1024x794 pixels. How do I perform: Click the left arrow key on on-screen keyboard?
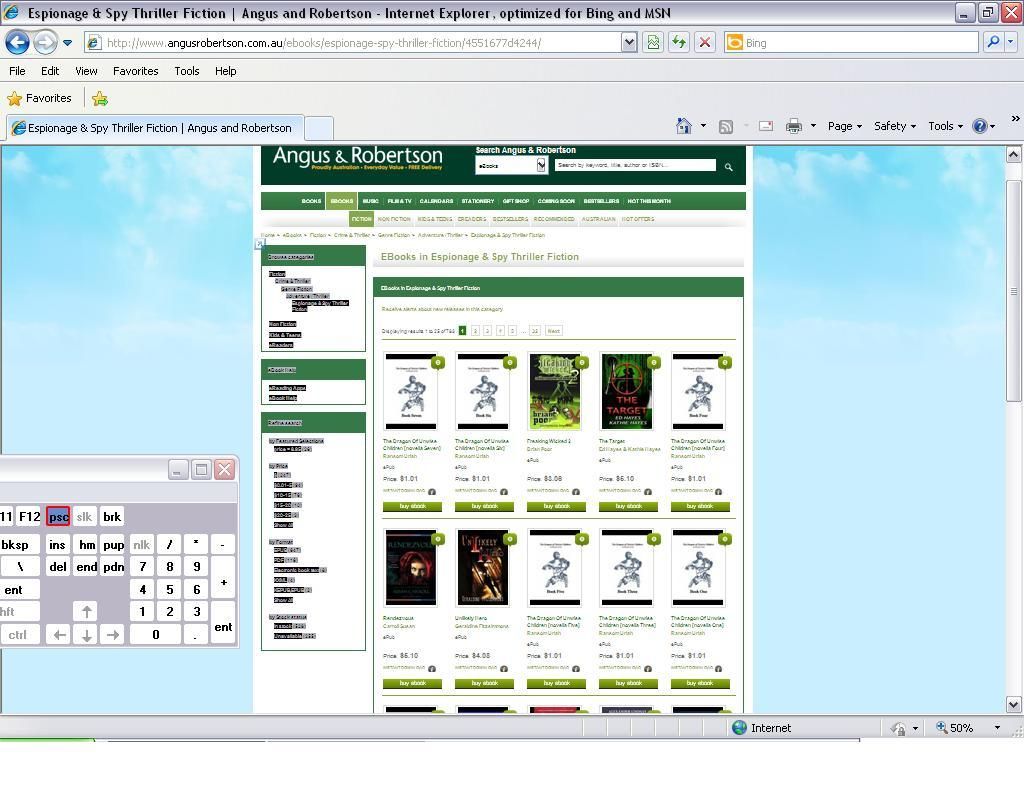59,635
